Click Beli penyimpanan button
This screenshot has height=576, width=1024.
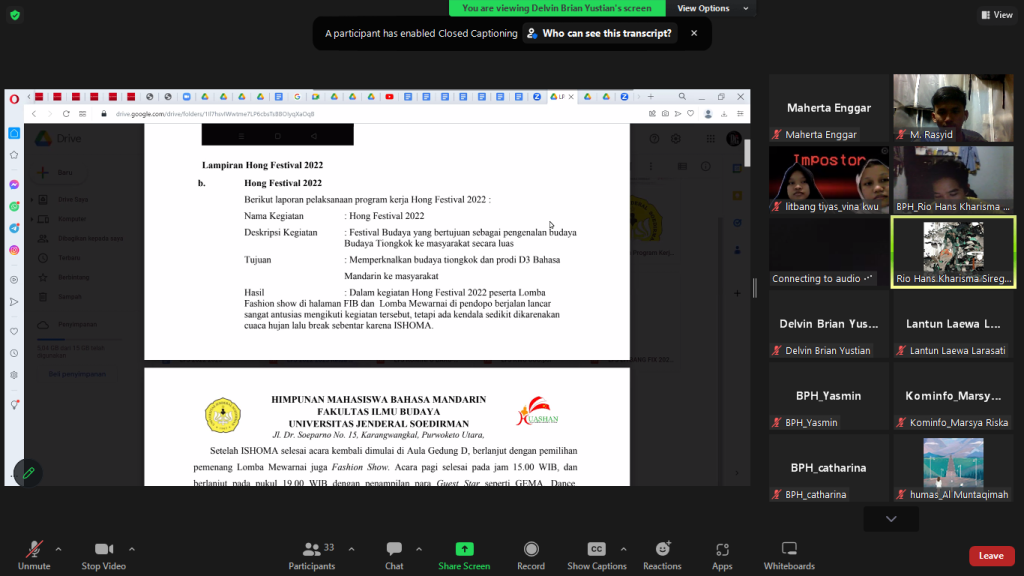pyautogui.click(x=77, y=374)
